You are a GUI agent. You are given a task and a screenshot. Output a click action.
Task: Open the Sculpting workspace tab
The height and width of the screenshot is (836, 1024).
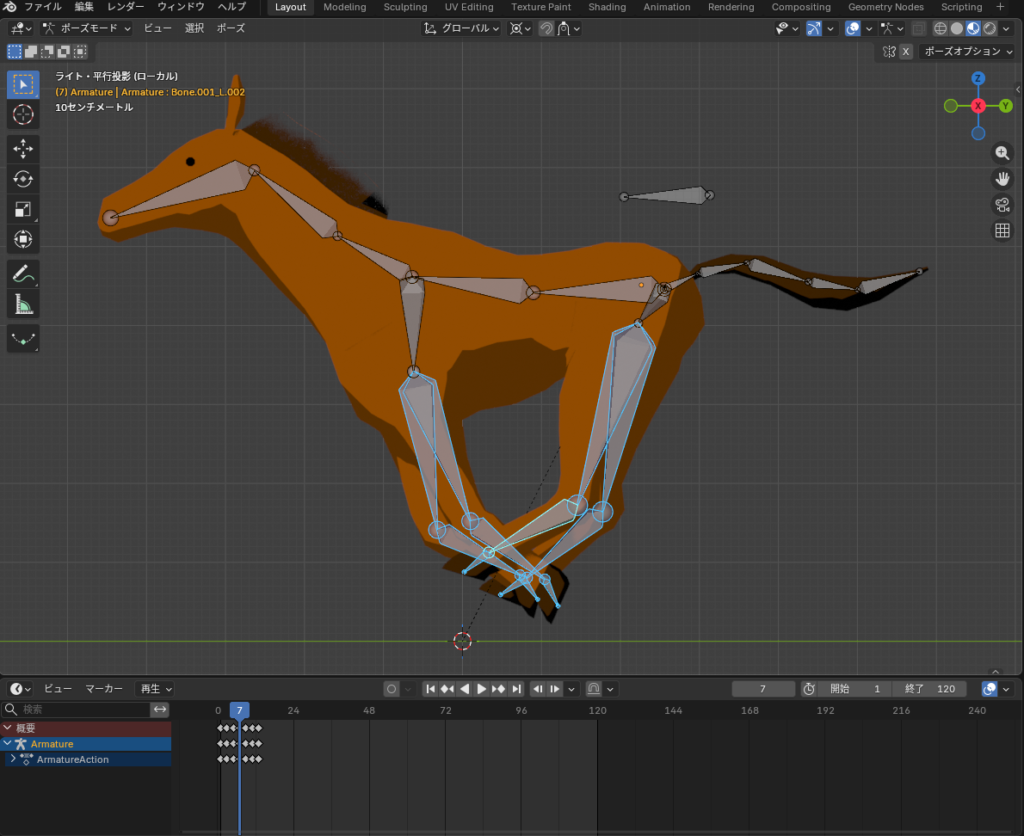coord(405,7)
